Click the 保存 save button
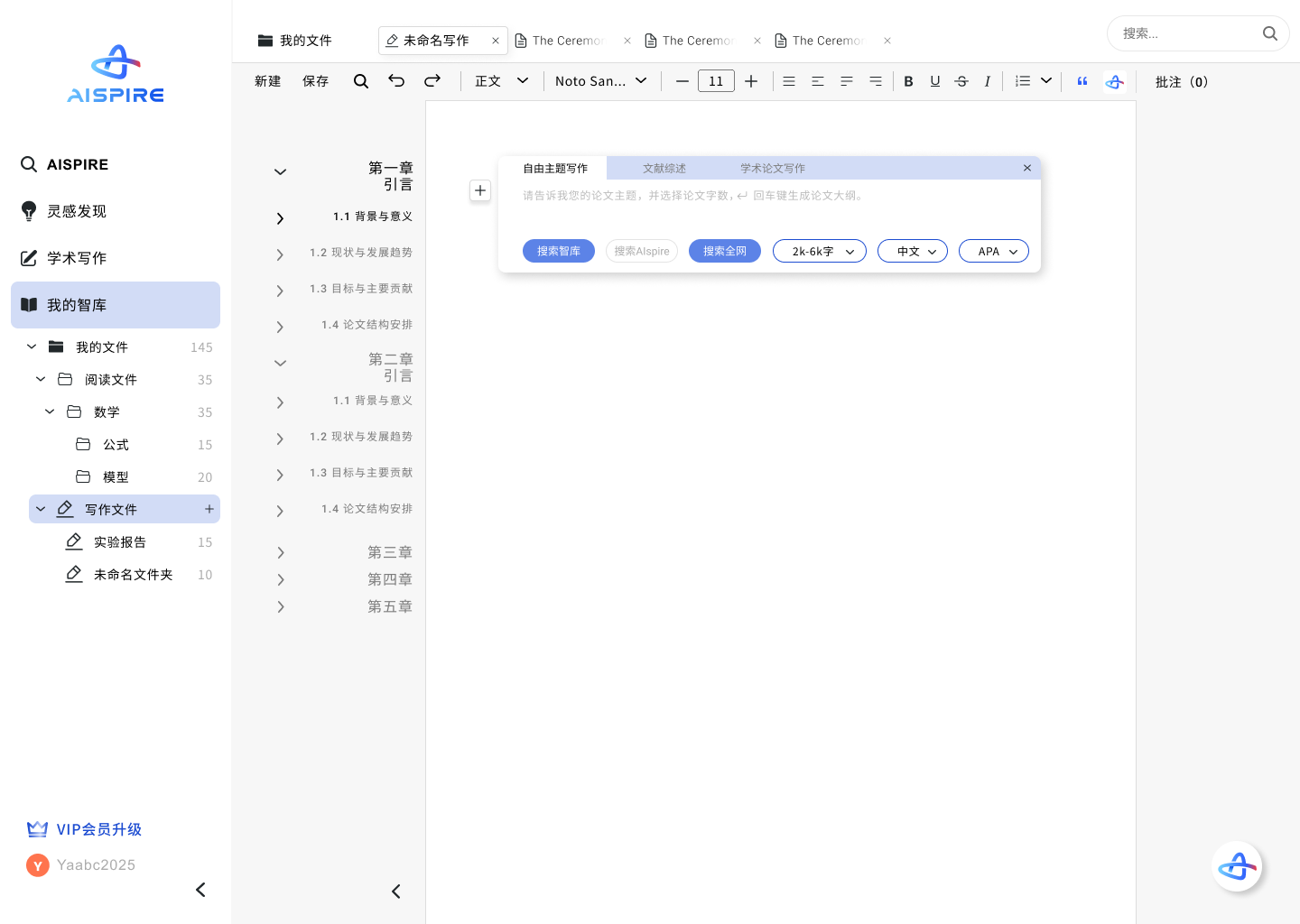 coord(315,81)
